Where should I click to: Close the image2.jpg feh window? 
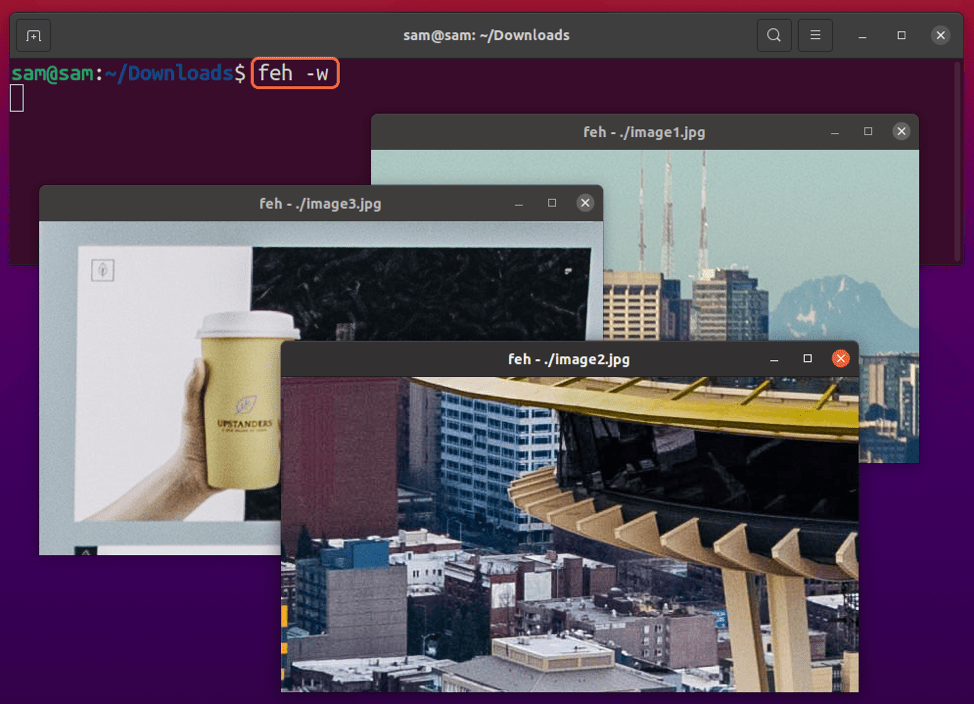pyautogui.click(x=840, y=357)
